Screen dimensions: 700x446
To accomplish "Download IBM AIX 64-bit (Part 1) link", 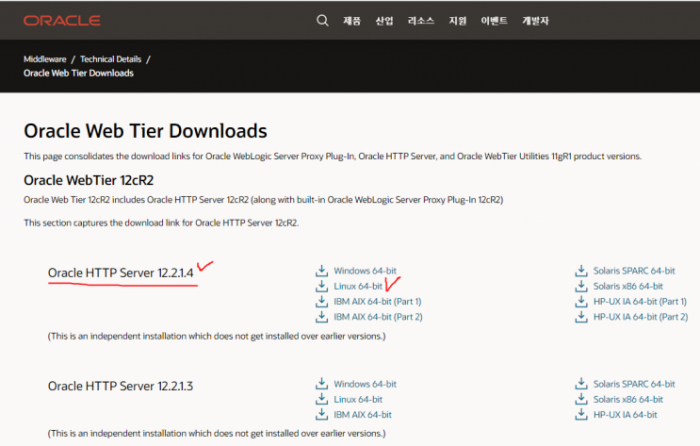I will [378, 302].
